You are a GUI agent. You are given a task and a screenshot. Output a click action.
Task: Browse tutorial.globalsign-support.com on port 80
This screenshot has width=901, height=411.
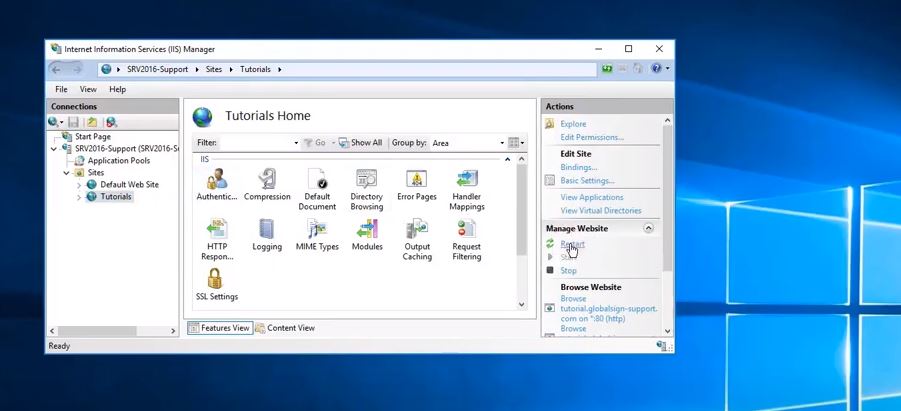coord(609,309)
